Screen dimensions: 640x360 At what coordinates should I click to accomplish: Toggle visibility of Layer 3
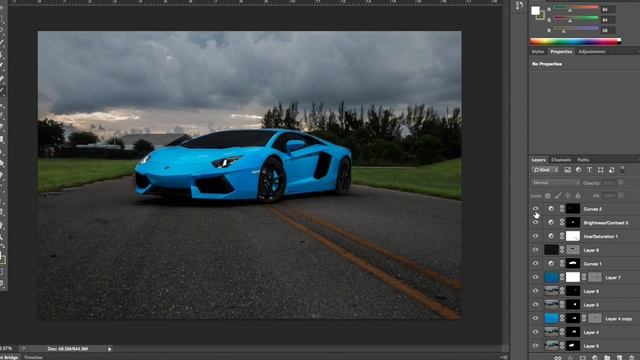coord(535,346)
